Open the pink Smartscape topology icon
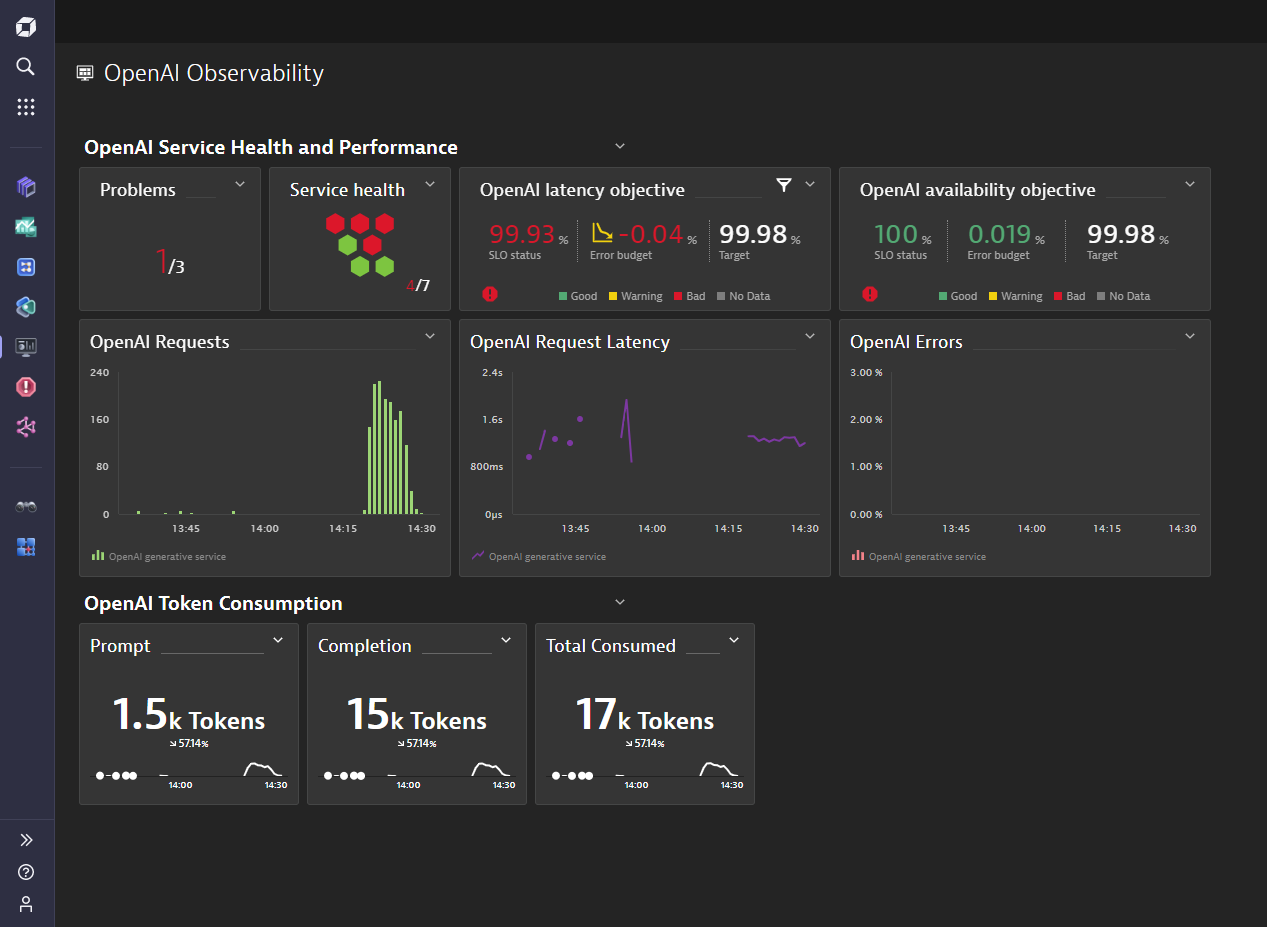1267x927 pixels. tap(25, 427)
